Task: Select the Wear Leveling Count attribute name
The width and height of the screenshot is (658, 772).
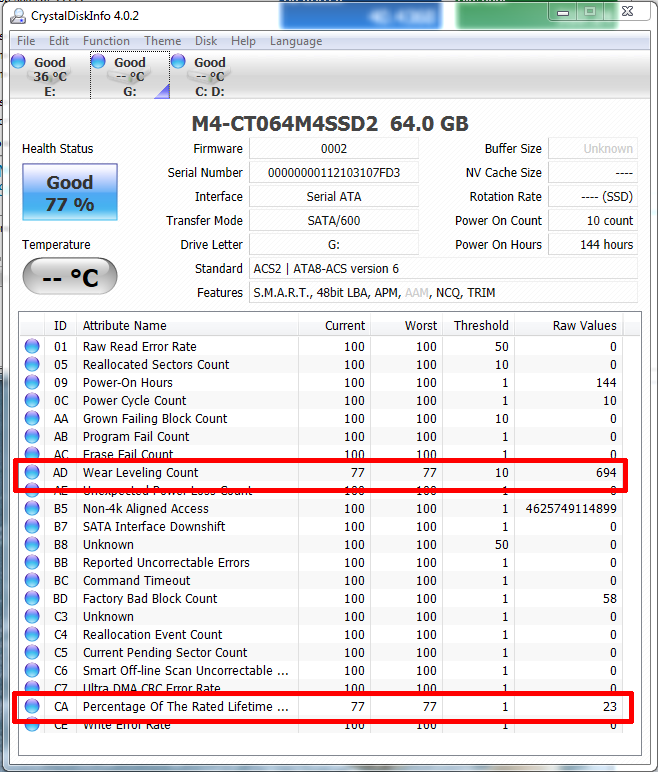Action: [x=140, y=473]
